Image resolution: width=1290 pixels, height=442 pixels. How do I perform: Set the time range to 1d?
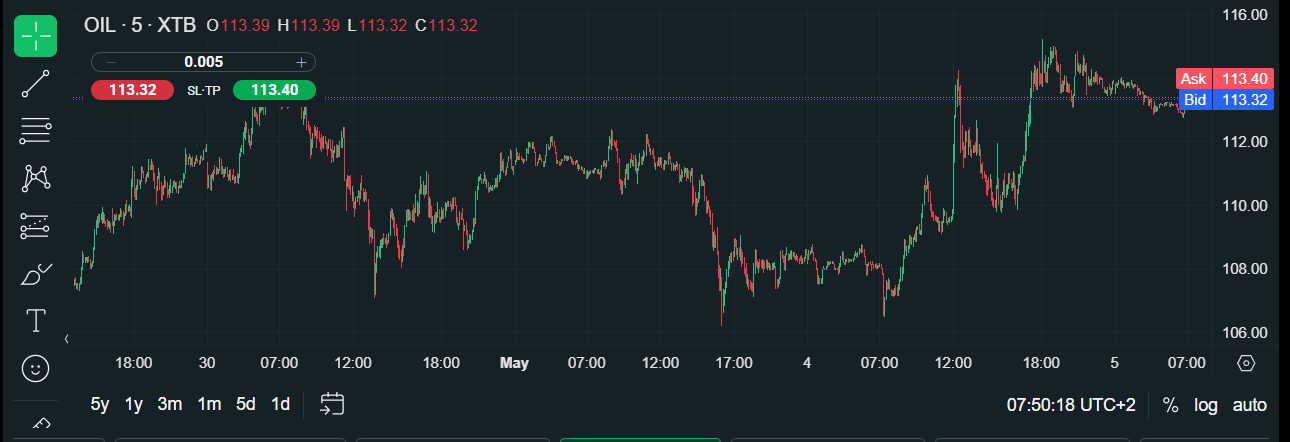pos(281,404)
